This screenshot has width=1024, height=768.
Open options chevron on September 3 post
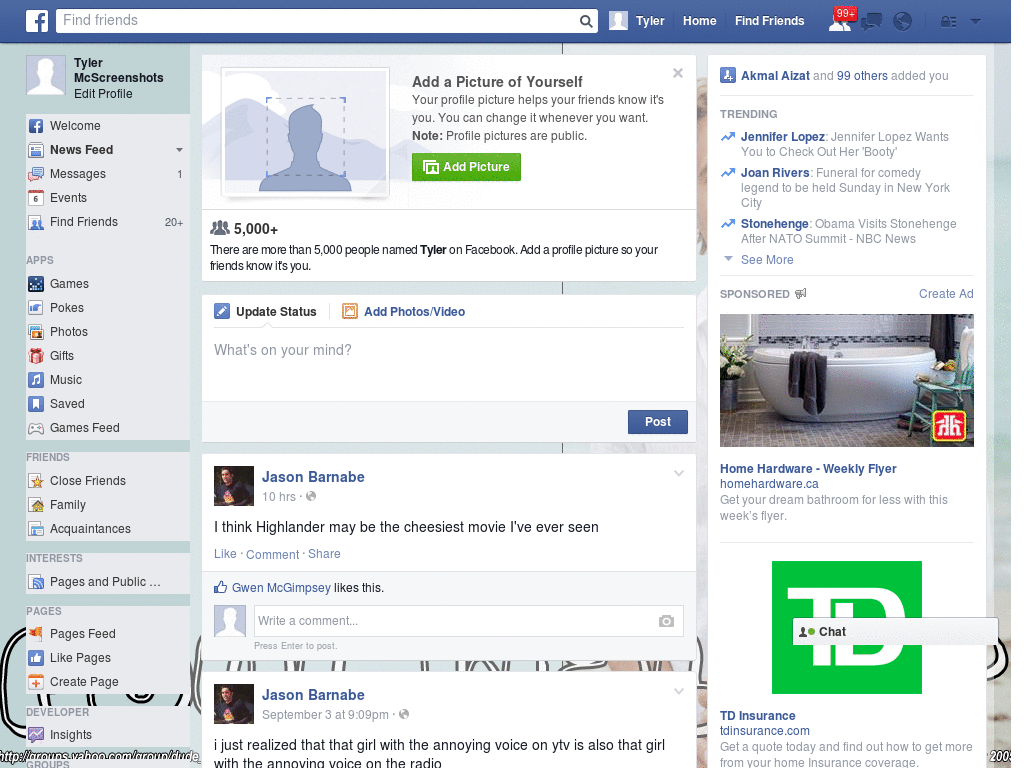(x=679, y=691)
